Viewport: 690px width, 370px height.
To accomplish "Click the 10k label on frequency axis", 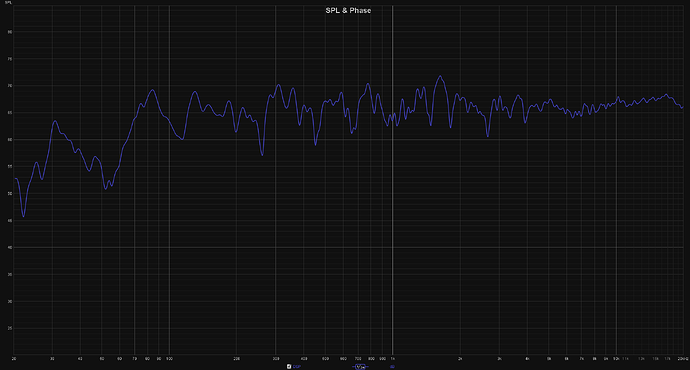I will [616, 359].
